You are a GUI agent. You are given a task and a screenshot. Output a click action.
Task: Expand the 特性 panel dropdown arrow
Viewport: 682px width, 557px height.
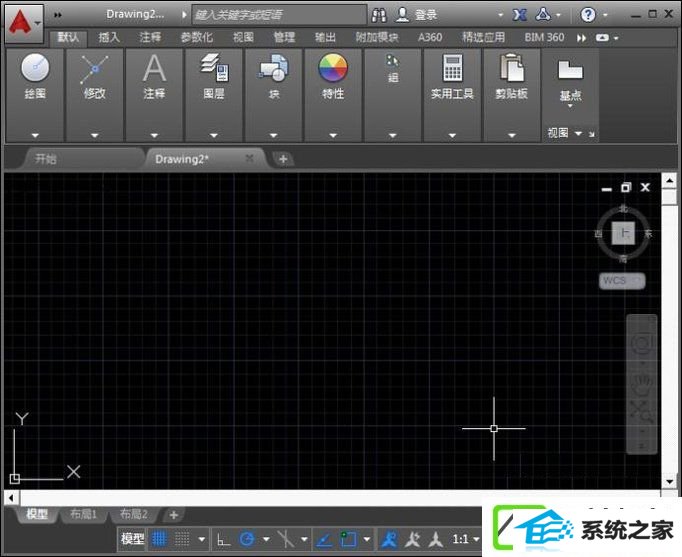[x=333, y=135]
